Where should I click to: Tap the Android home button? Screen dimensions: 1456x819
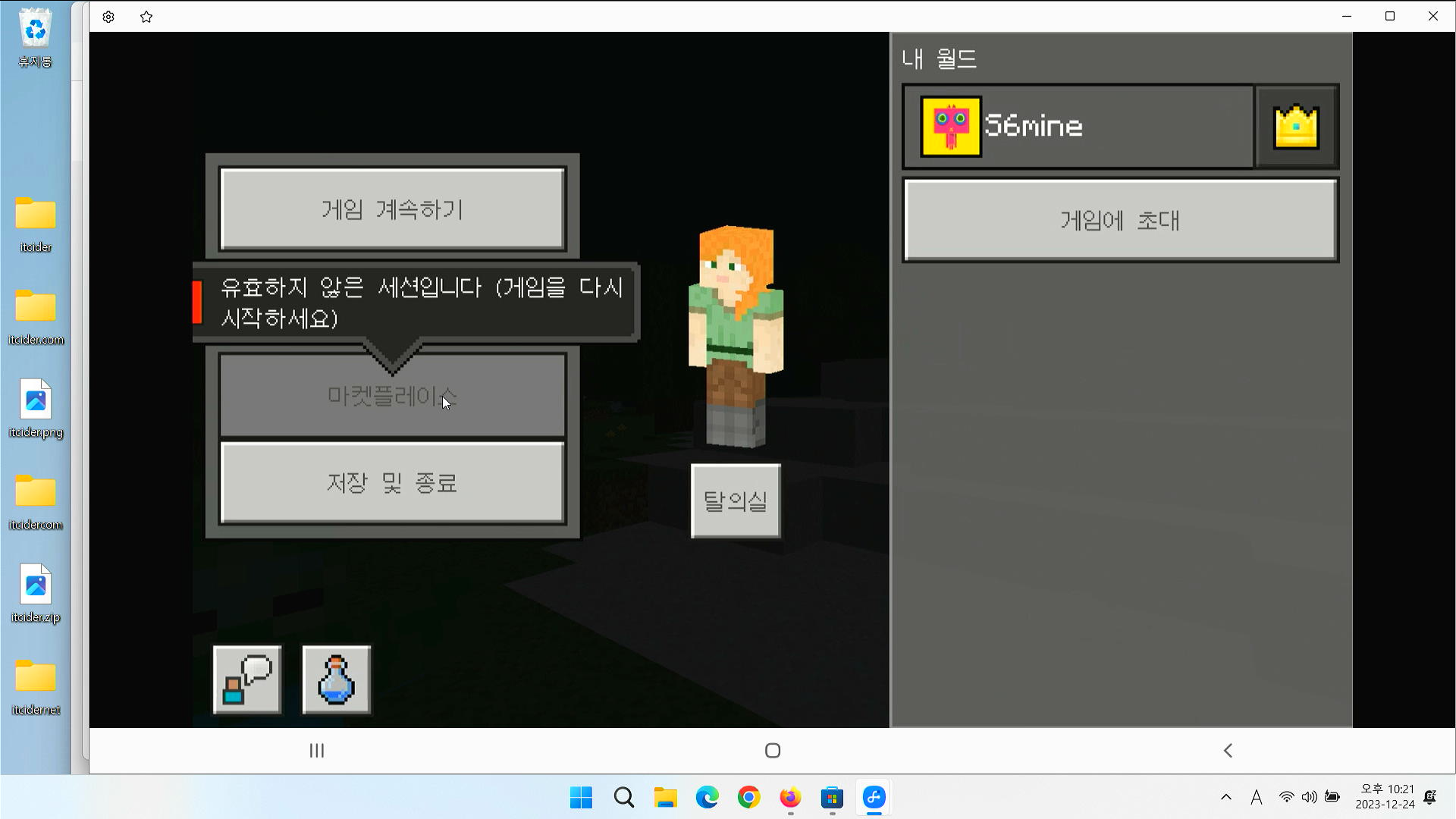[x=773, y=751]
